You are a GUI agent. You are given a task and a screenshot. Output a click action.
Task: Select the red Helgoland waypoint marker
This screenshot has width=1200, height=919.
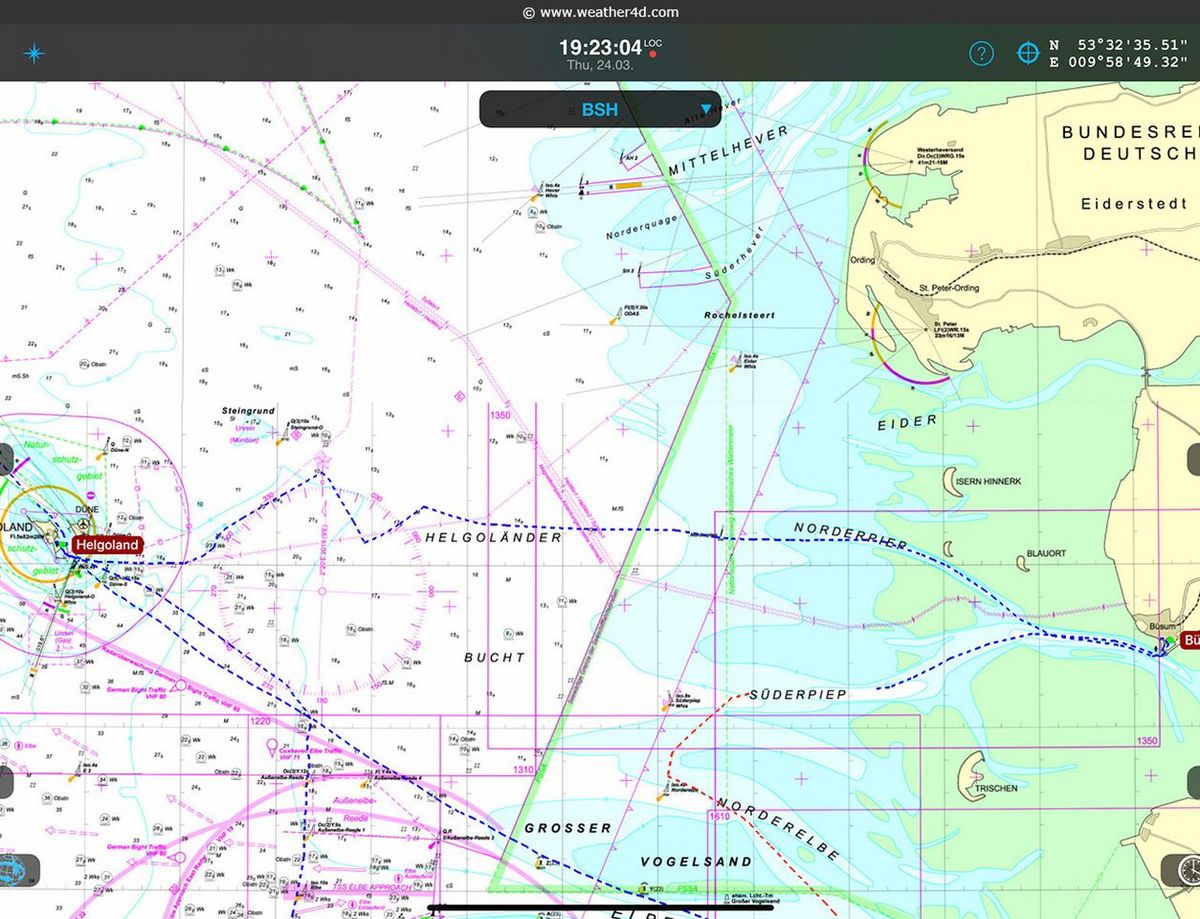coord(107,545)
